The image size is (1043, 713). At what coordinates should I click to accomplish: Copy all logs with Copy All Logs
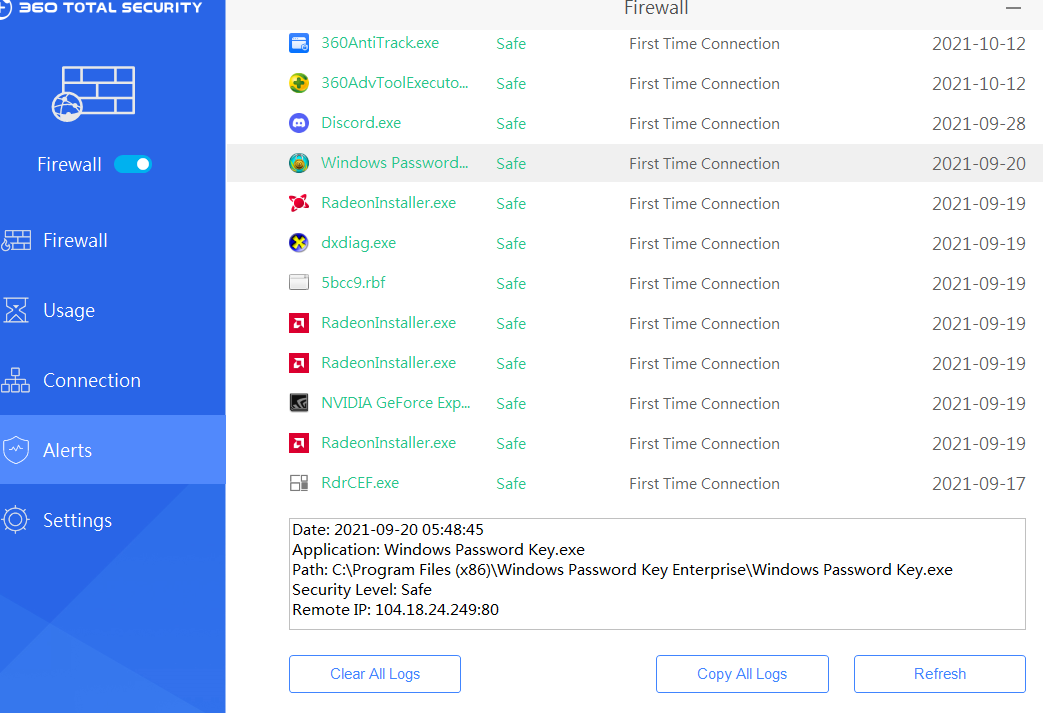point(742,674)
